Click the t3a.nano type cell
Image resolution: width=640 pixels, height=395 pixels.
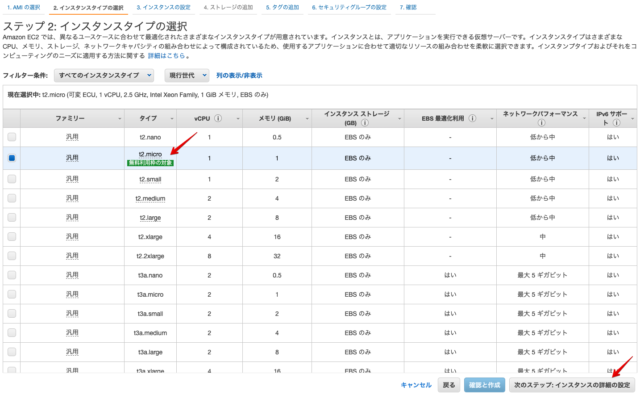[x=150, y=275]
